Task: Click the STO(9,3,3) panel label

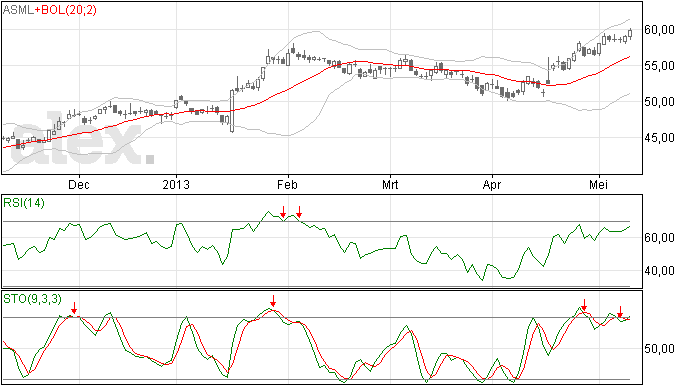Action: tap(32, 299)
